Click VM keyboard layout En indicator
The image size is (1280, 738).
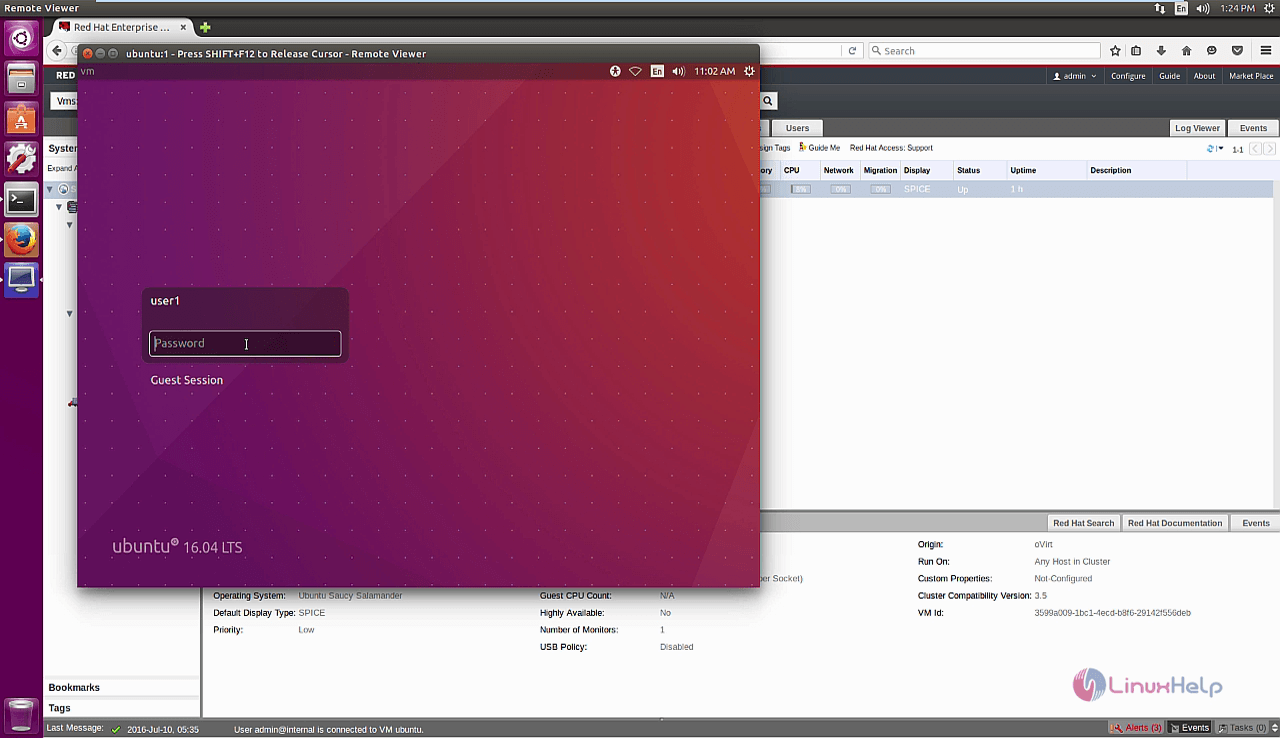click(657, 71)
